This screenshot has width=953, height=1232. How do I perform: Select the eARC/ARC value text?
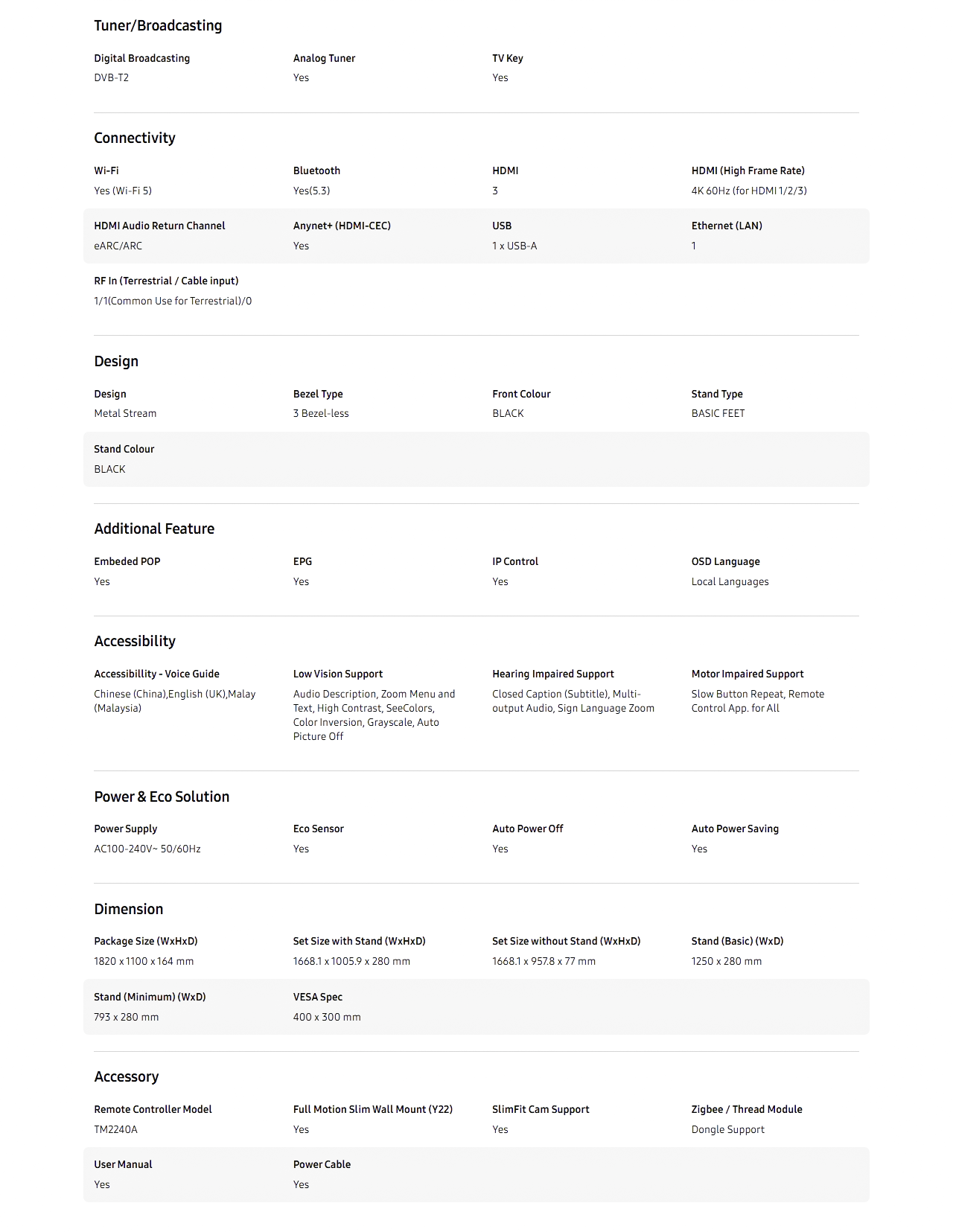[x=118, y=246]
